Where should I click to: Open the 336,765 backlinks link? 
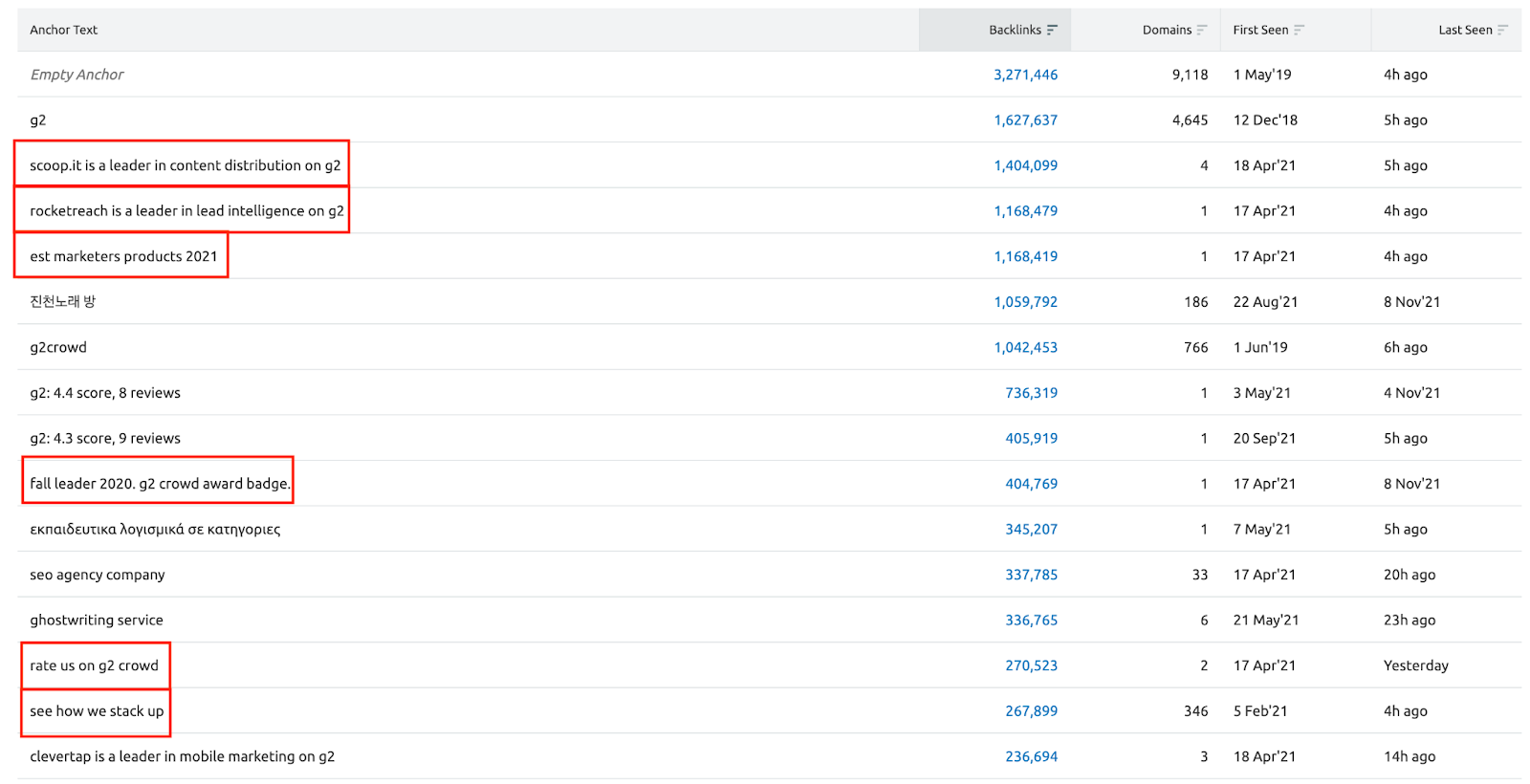coord(1031,620)
